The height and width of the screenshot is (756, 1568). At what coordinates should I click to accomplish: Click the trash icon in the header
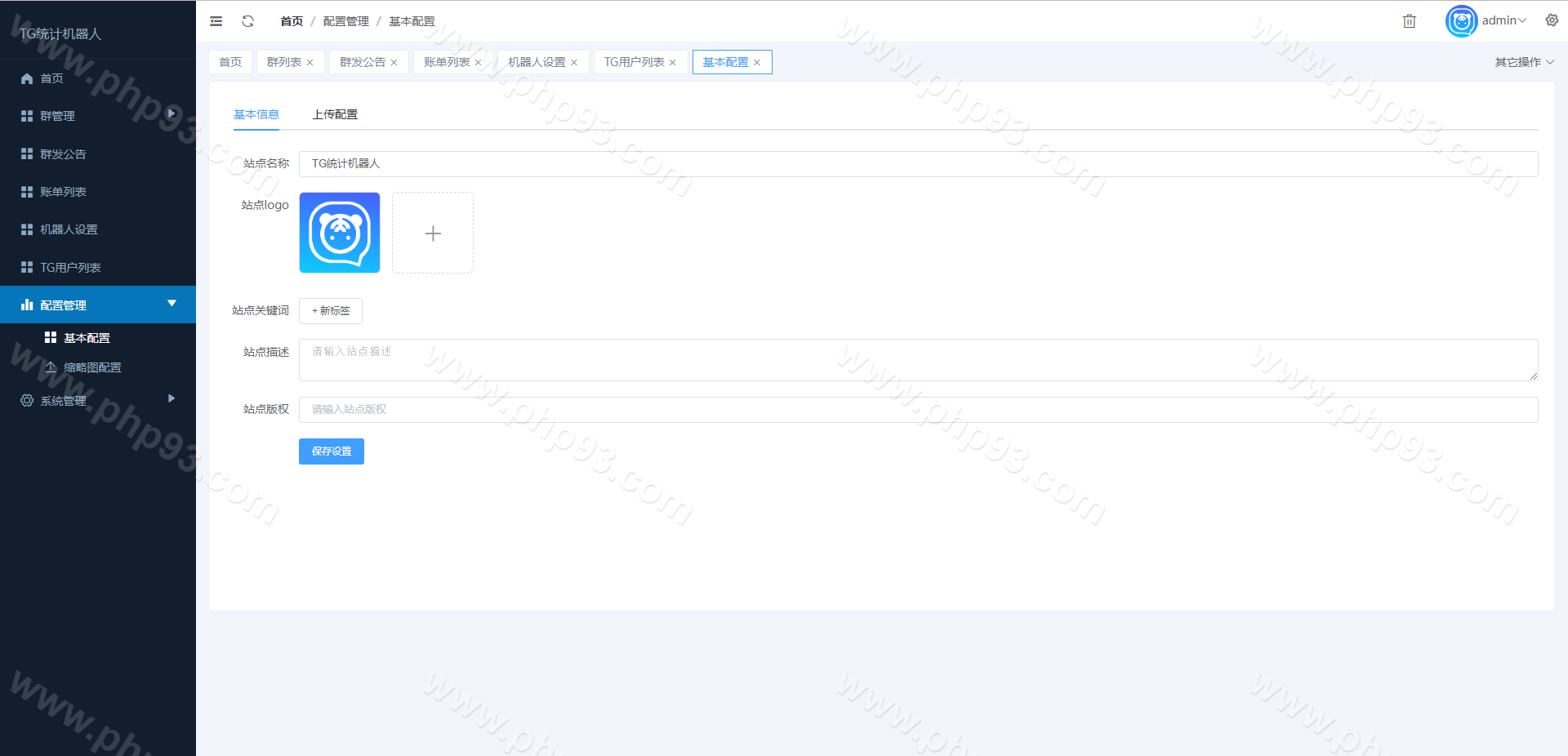click(1409, 21)
